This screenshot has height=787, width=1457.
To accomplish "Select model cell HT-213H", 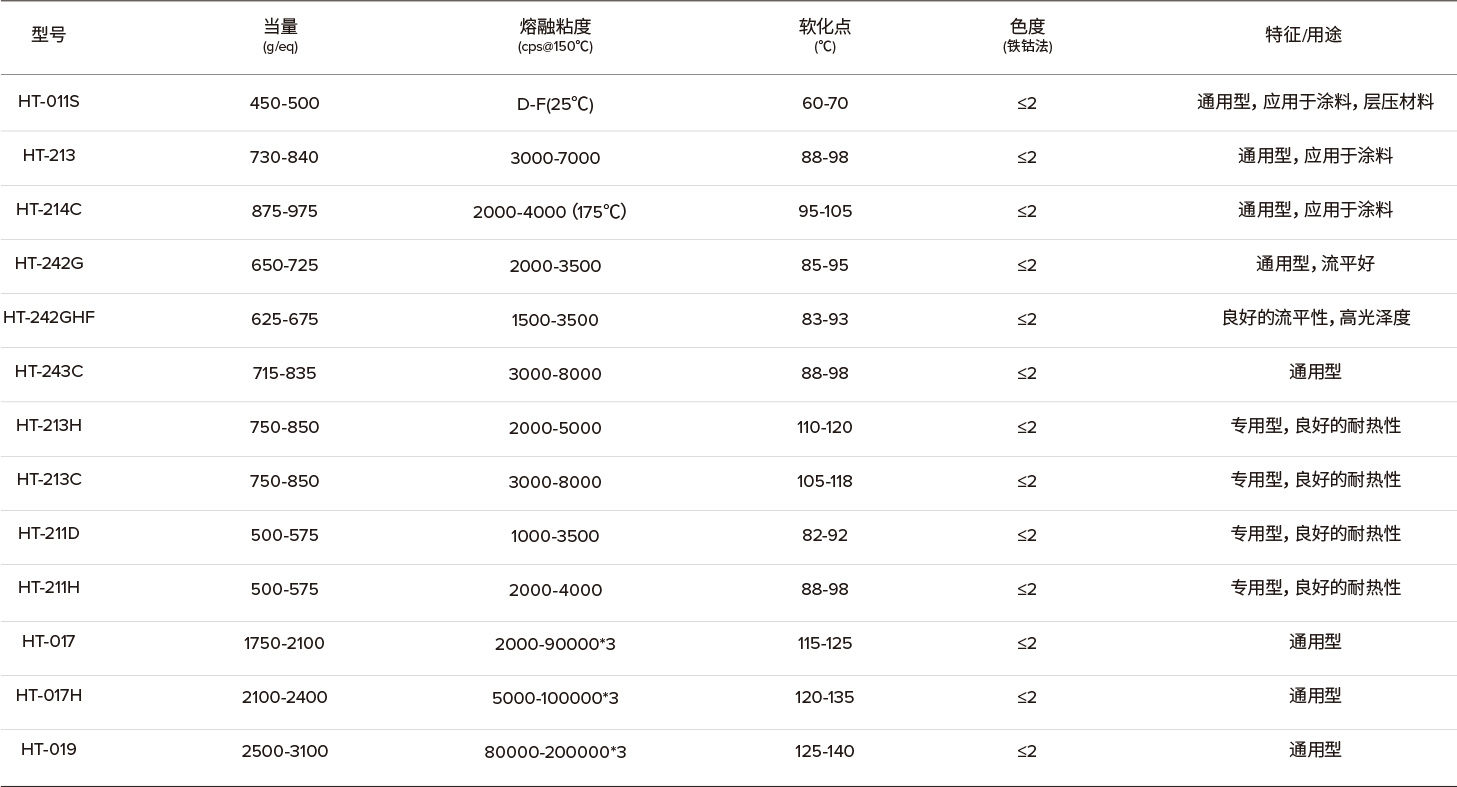I will pos(48,426).
